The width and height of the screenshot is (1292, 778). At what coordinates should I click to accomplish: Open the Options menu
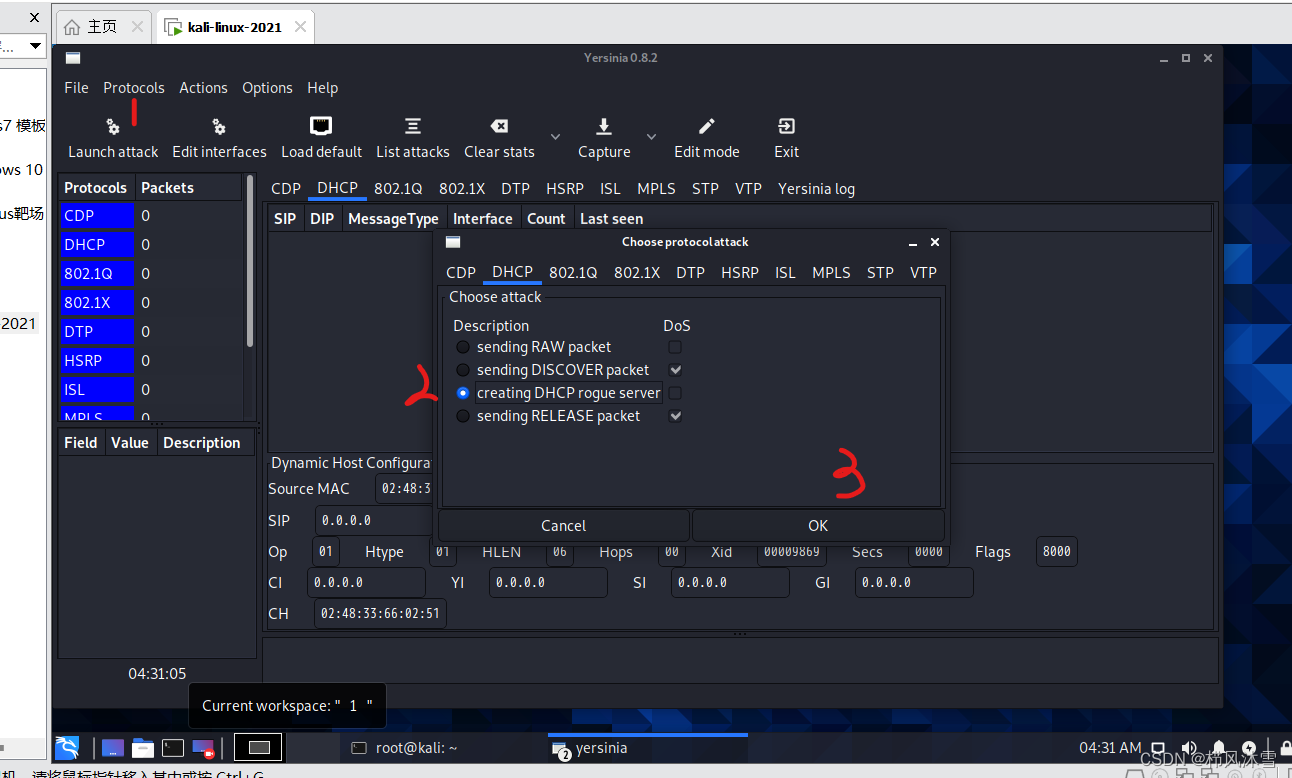(267, 88)
